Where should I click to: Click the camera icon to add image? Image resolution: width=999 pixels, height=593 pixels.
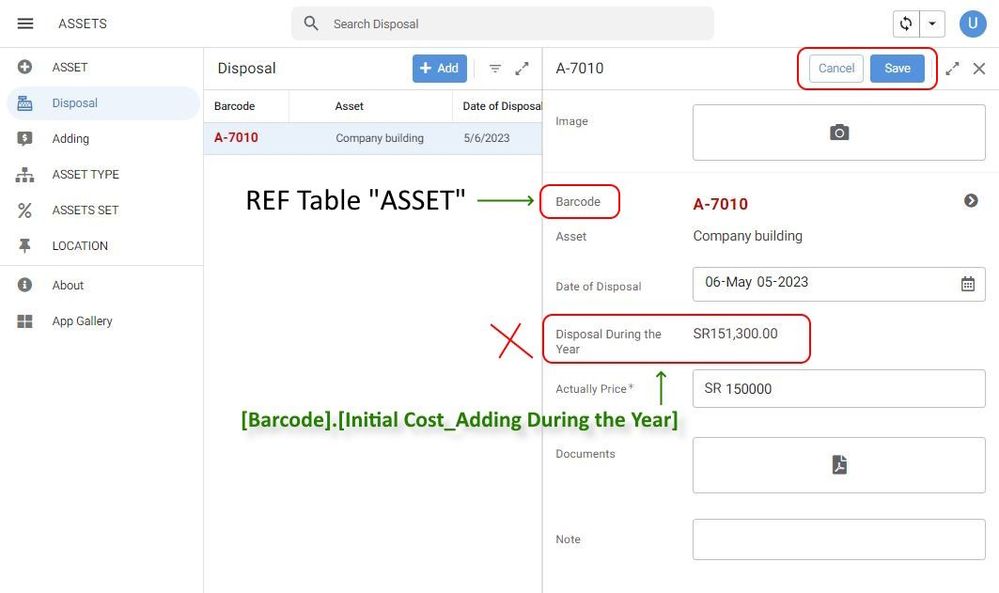[x=839, y=132]
